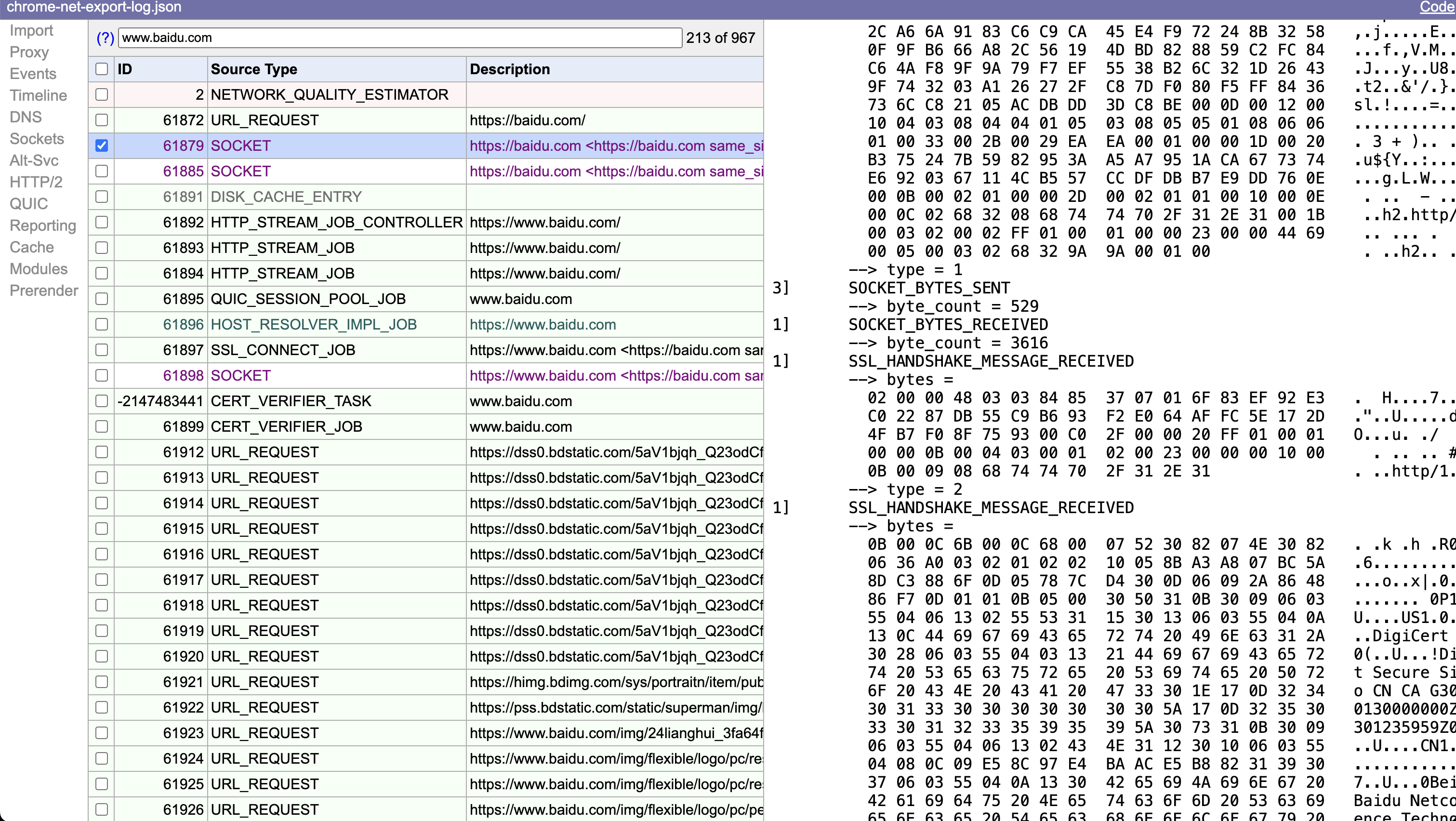Open the Import tab in sidebar

point(31,30)
